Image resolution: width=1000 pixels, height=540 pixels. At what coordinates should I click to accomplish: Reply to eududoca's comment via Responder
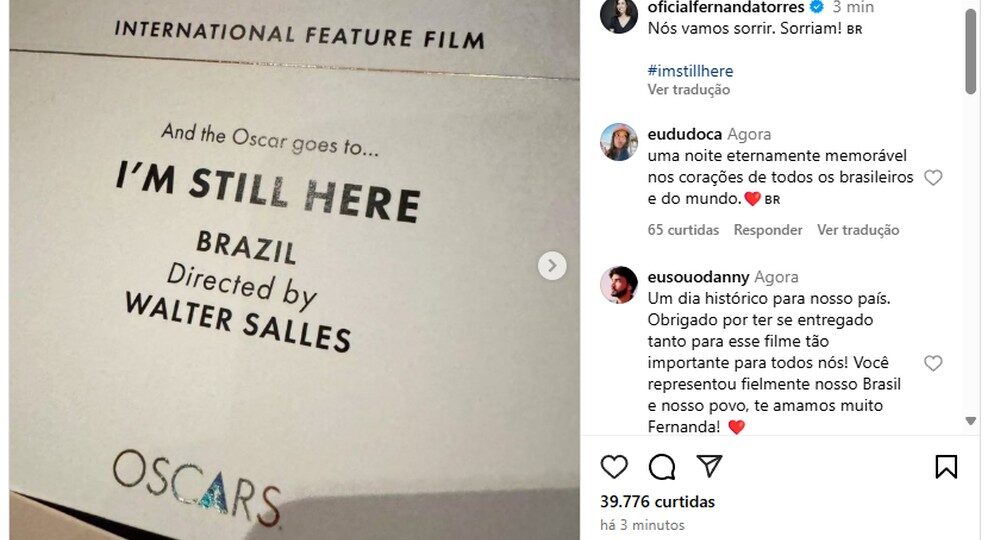tap(768, 230)
